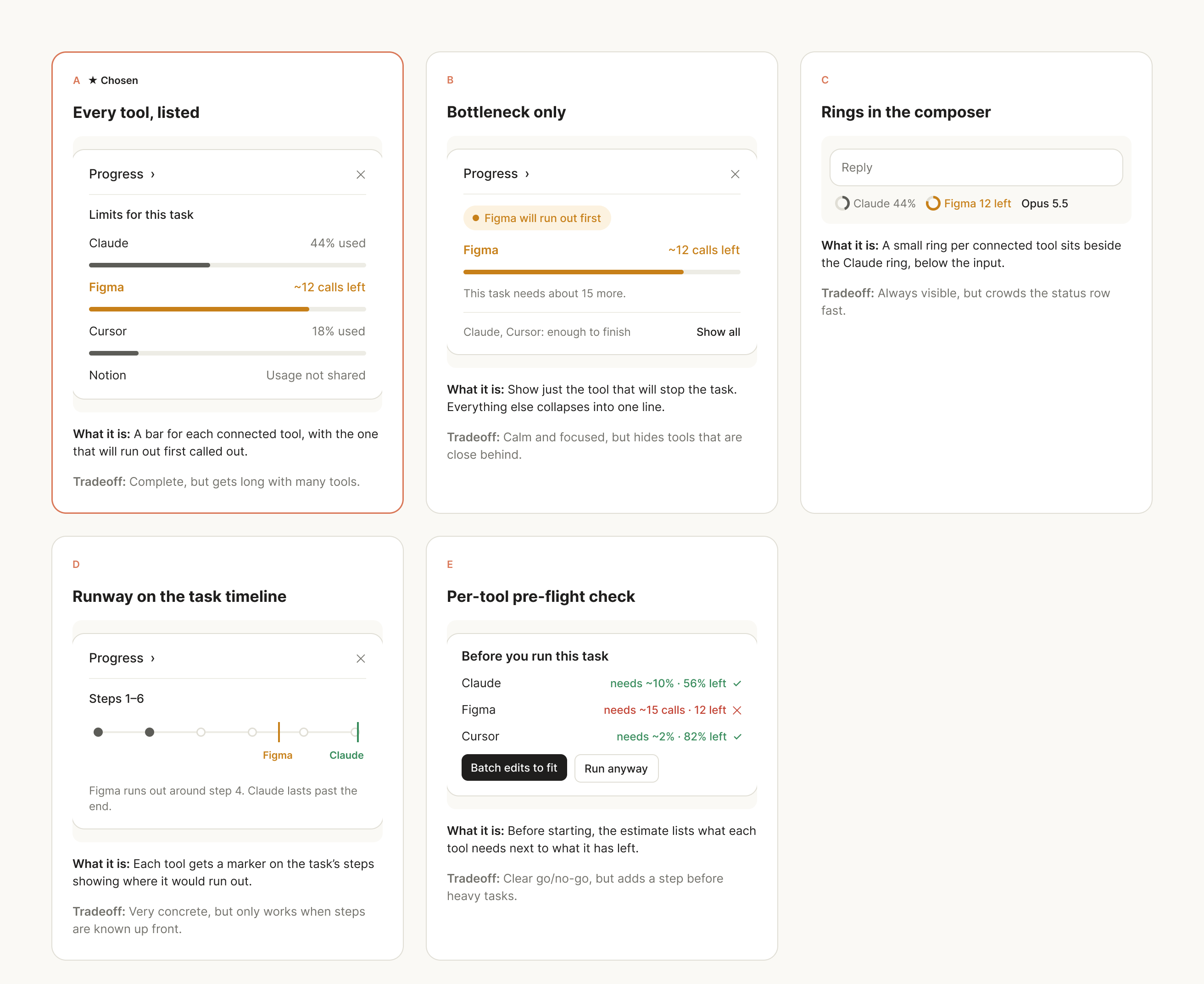Click Batch edits to fit button
The image size is (1204, 984).
click(514, 767)
